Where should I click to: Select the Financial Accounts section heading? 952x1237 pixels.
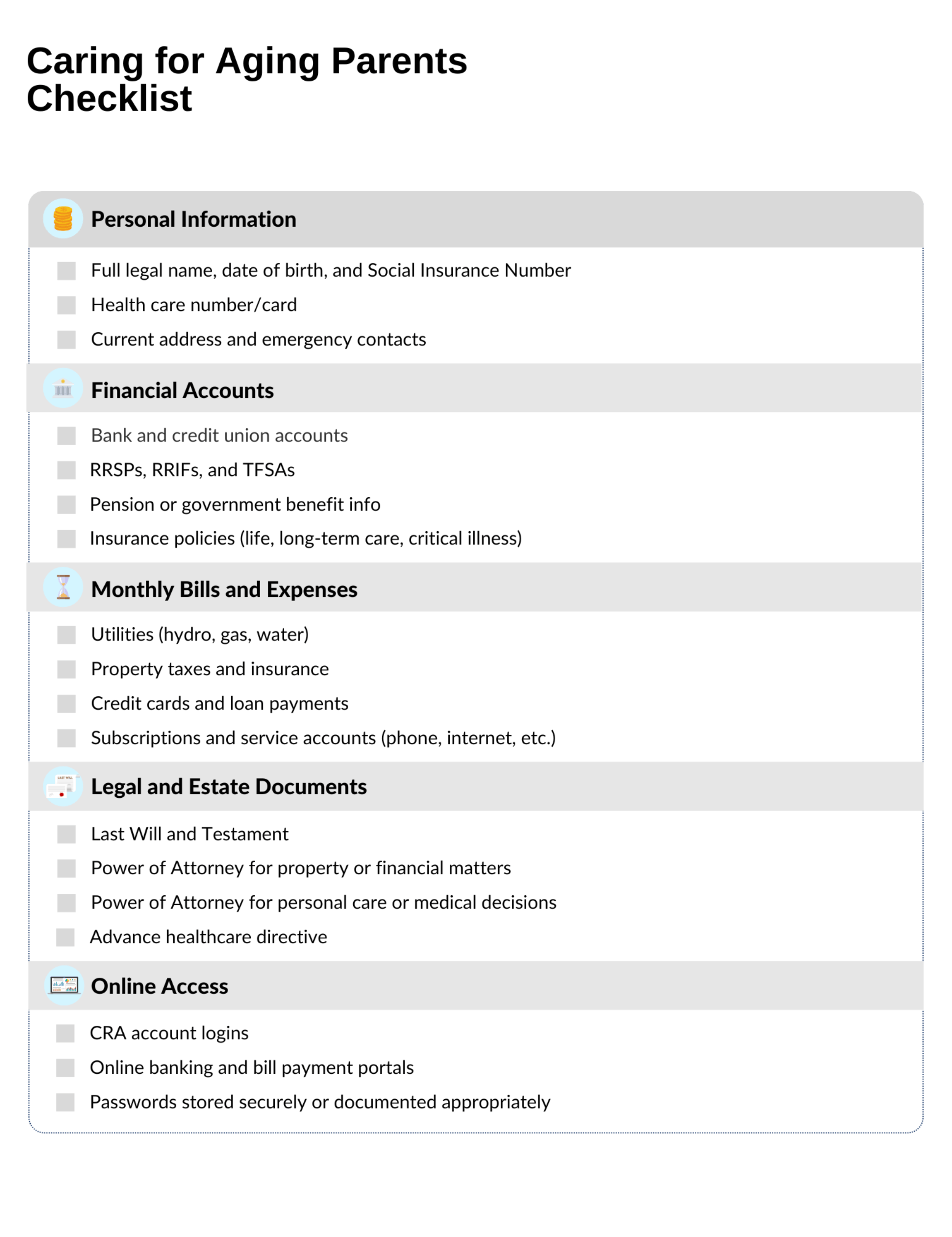click(182, 390)
